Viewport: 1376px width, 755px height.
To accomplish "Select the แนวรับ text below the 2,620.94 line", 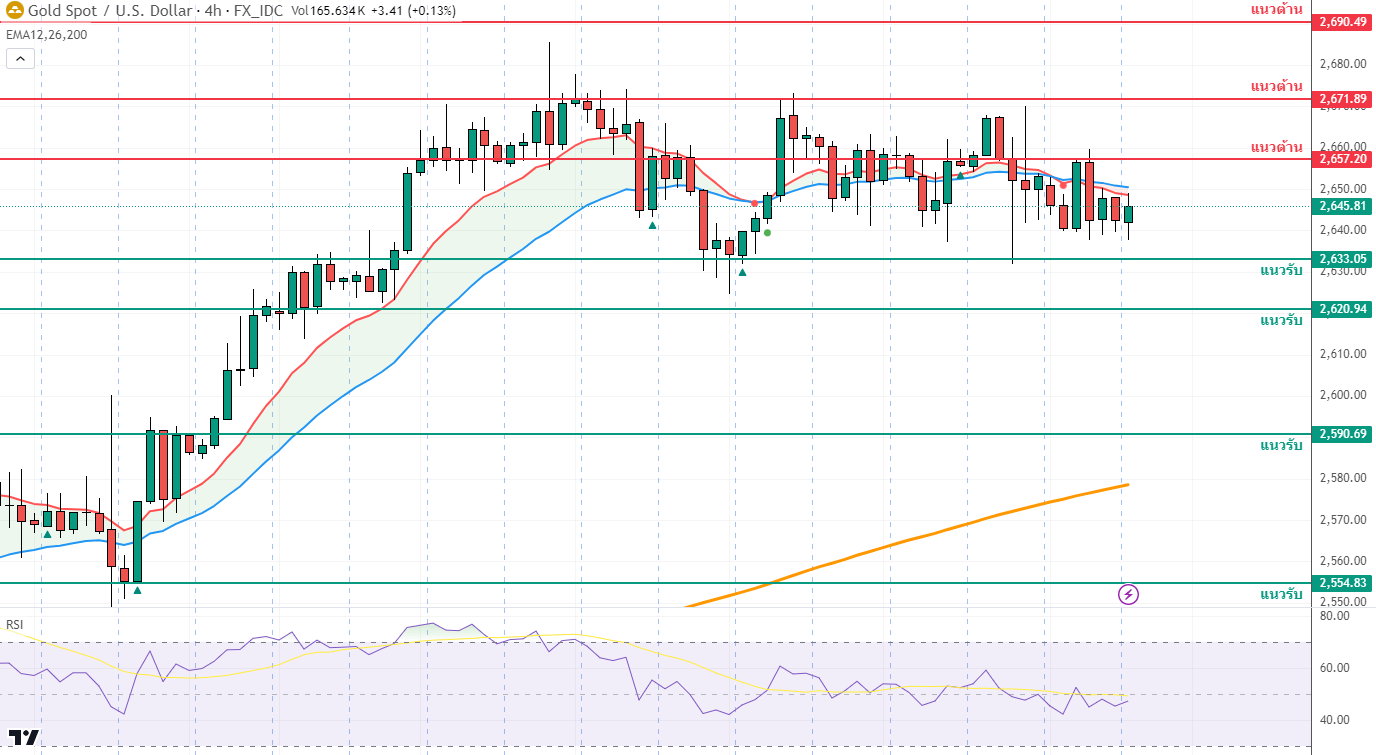I will tap(1281, 321).
